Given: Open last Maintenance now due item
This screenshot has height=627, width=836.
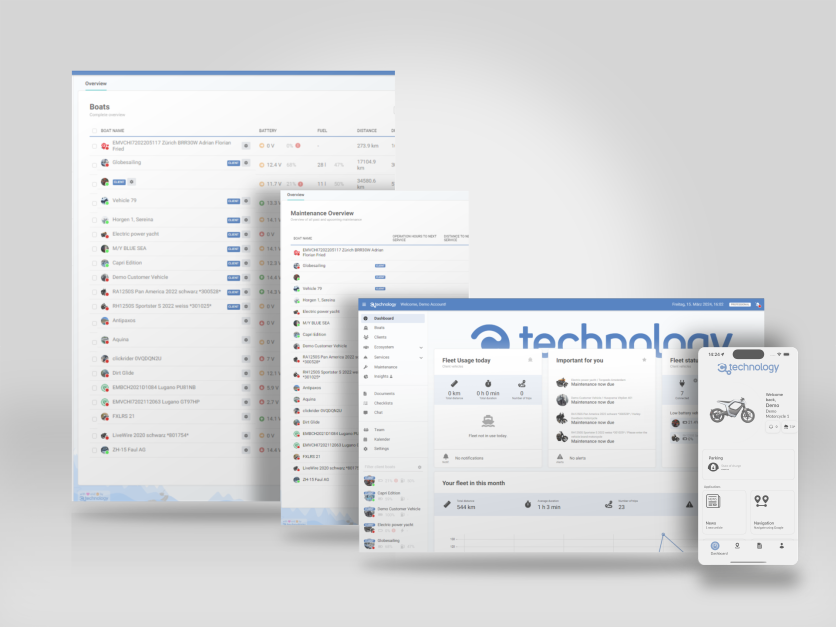Looking at the screenshot, I should tap(601, 437).
